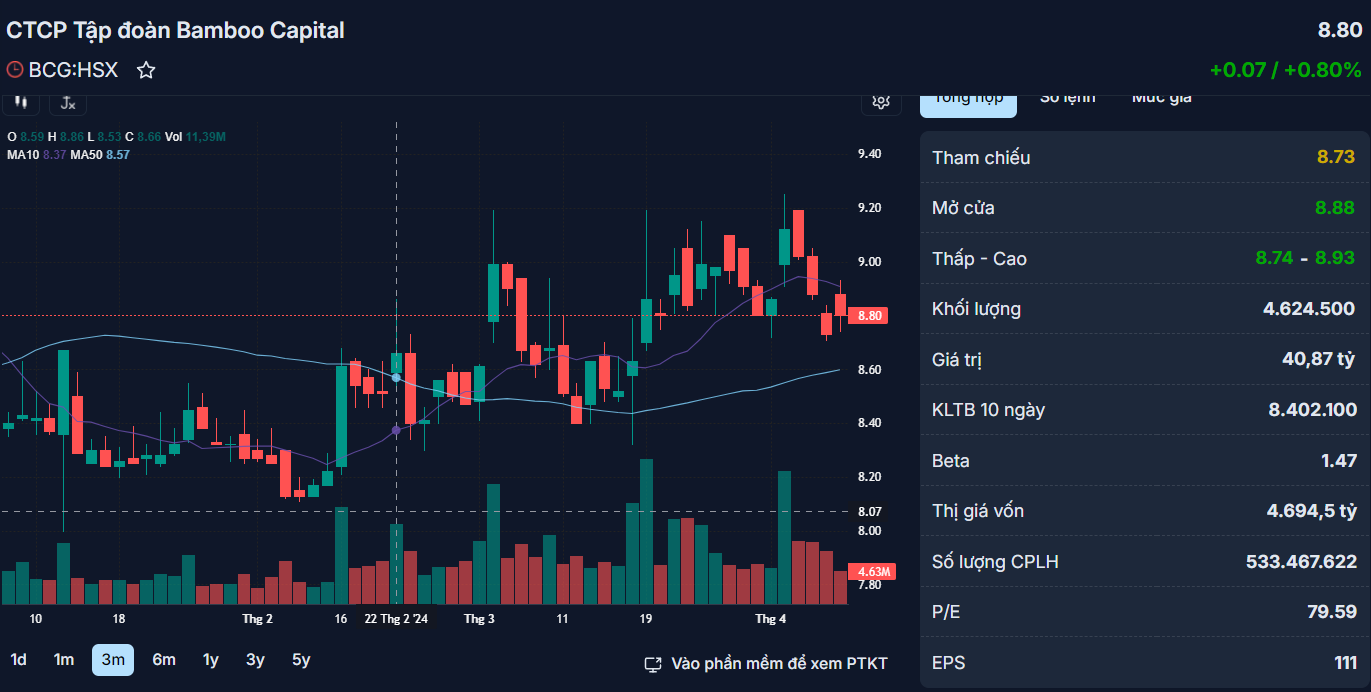Click the Thg 2 label on time axis
The height and width of the screenshot is (692, 1371).
[257, 619]
